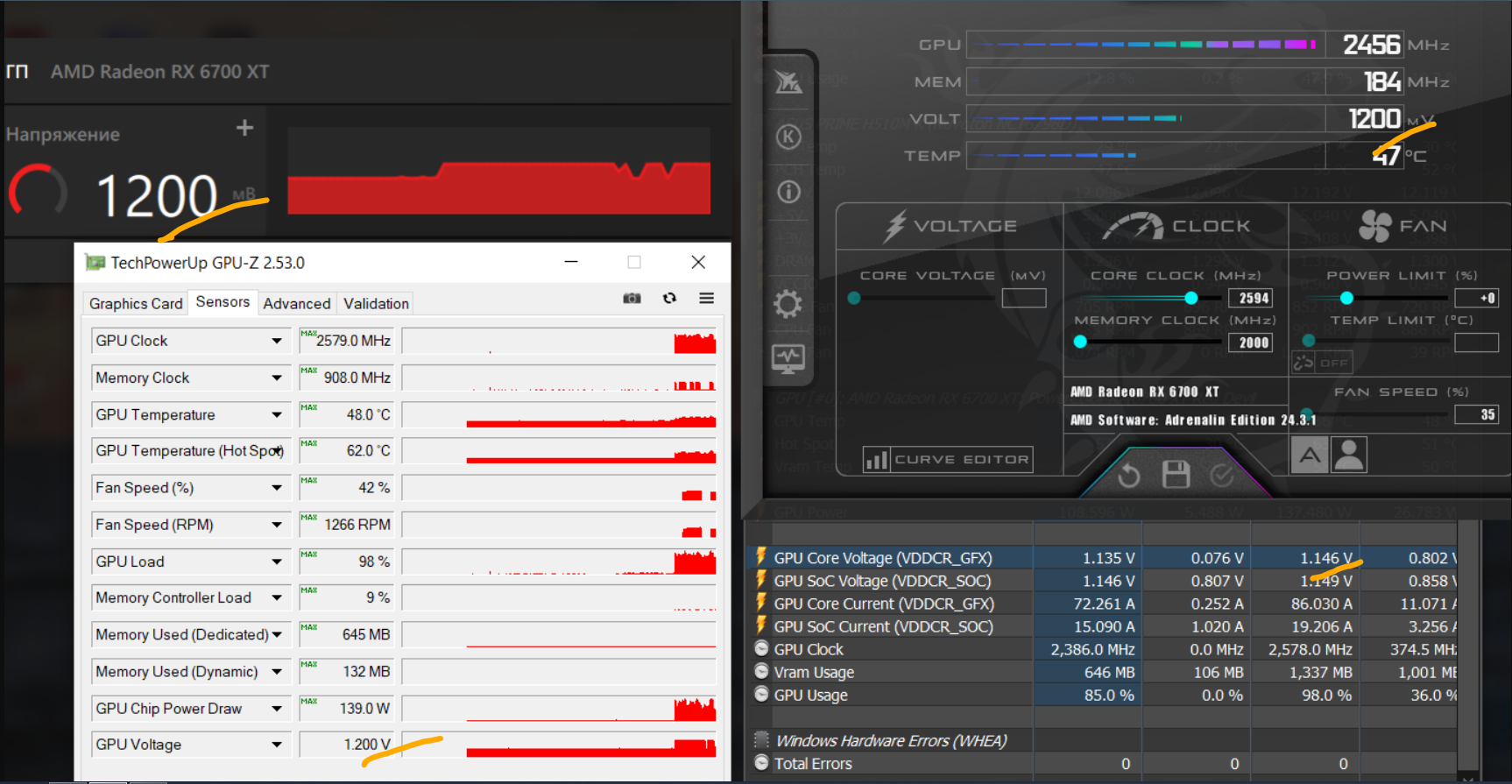Open the Memory Clock sensor dropdown
Viewport: 1512px width, 784px height.
click(277, 378)
